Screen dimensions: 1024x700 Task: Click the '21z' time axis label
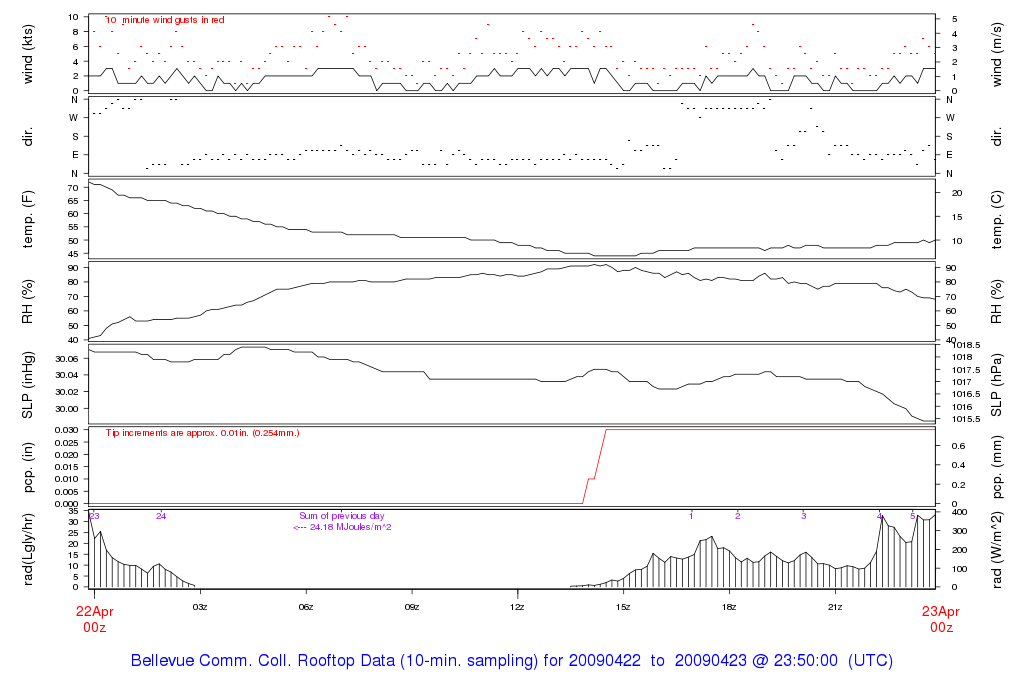pos(835,607)
